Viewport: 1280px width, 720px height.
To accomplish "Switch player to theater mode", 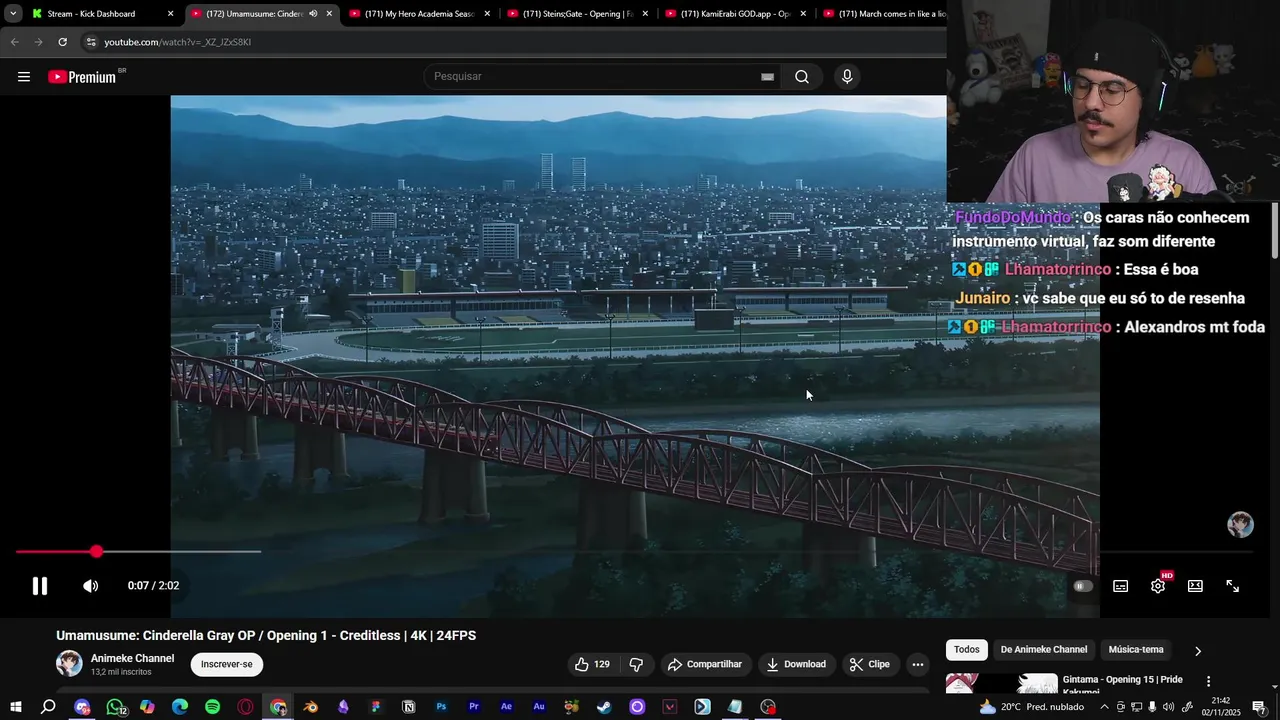I will click(x=1195, y=586).
